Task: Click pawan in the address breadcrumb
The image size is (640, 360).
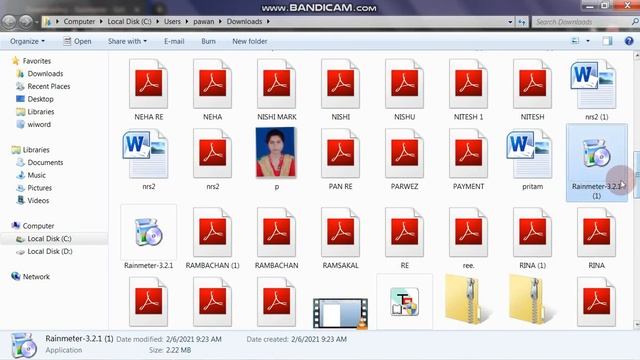Action: click(204, 22)
